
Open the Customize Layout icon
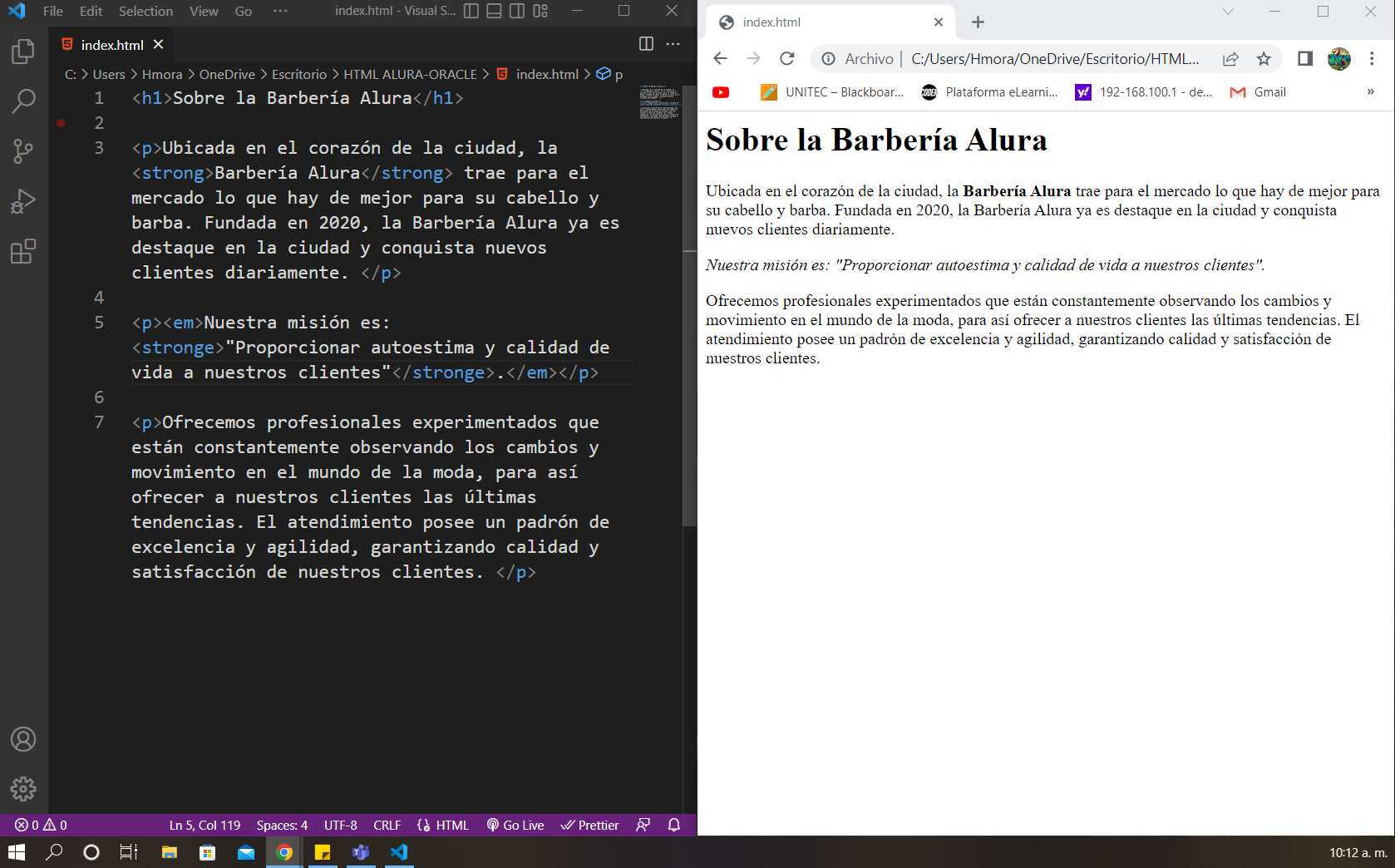(x=540, y=11)
